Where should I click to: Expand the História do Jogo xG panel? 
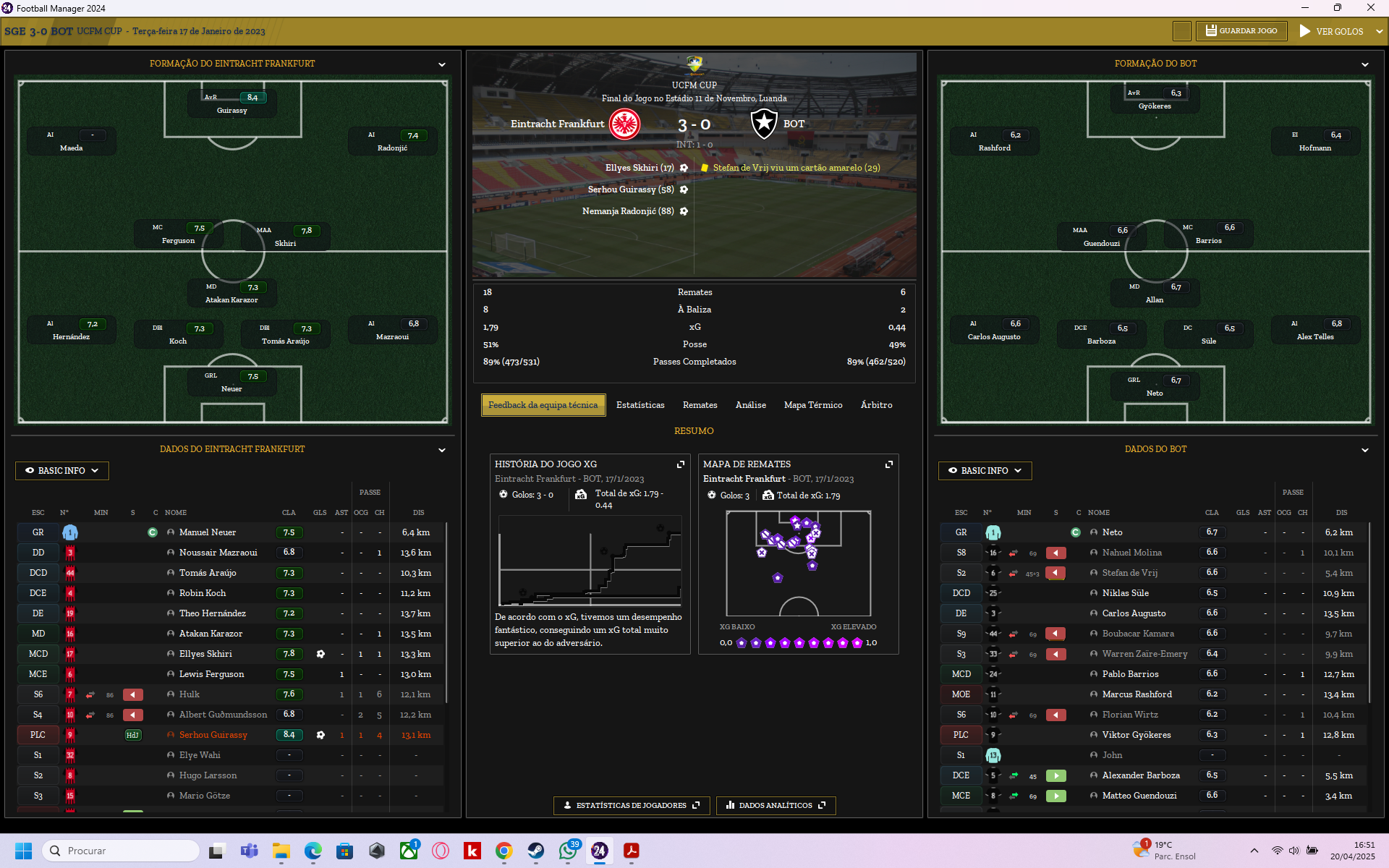[680, 464]
